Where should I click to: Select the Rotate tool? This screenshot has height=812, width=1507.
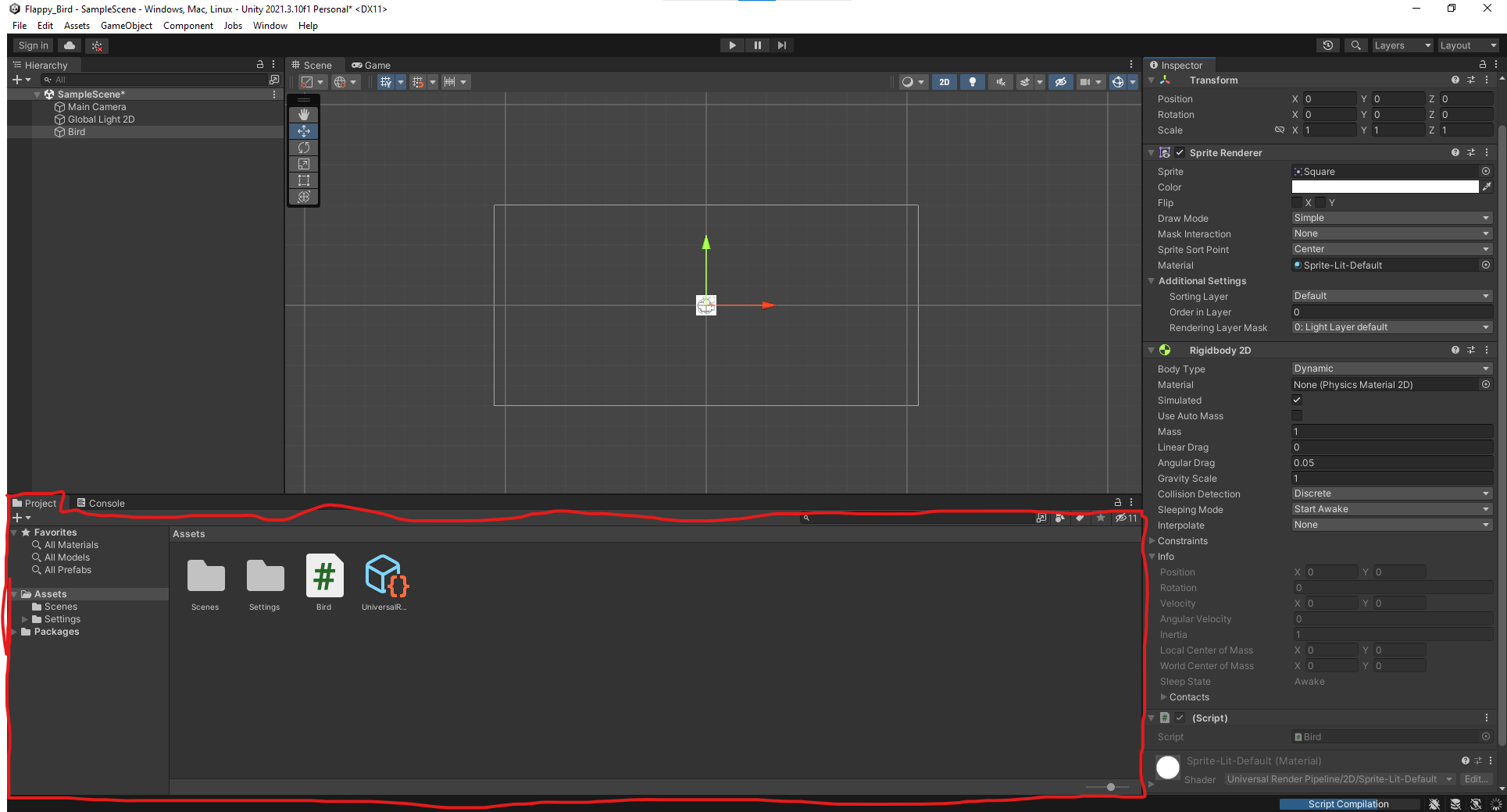304,148
